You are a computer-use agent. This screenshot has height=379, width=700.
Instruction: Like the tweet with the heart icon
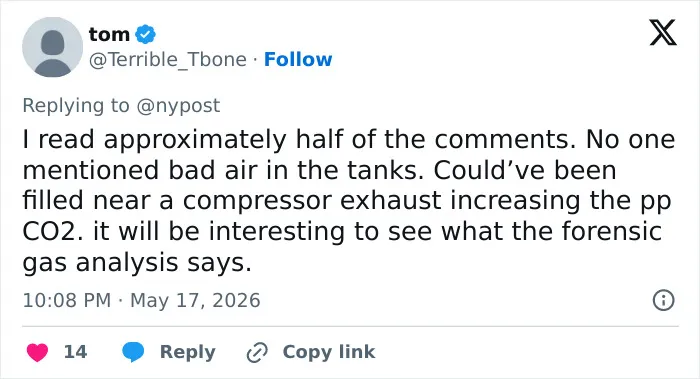click(x=37, y=352)
